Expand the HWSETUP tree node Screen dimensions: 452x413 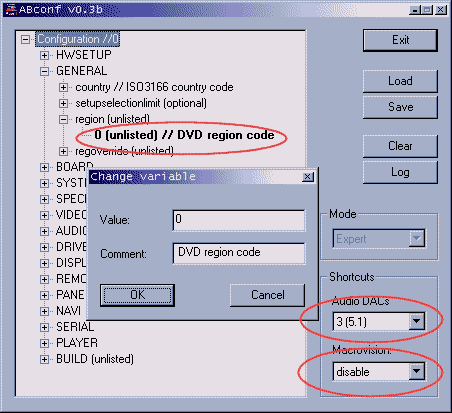[x=44, y=55]
